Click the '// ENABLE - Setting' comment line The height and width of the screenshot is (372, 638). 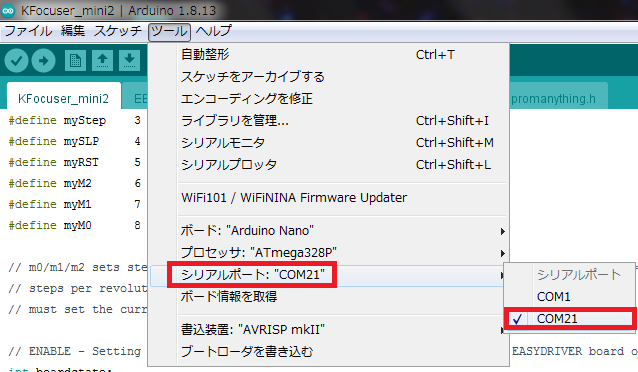point(75,351)
